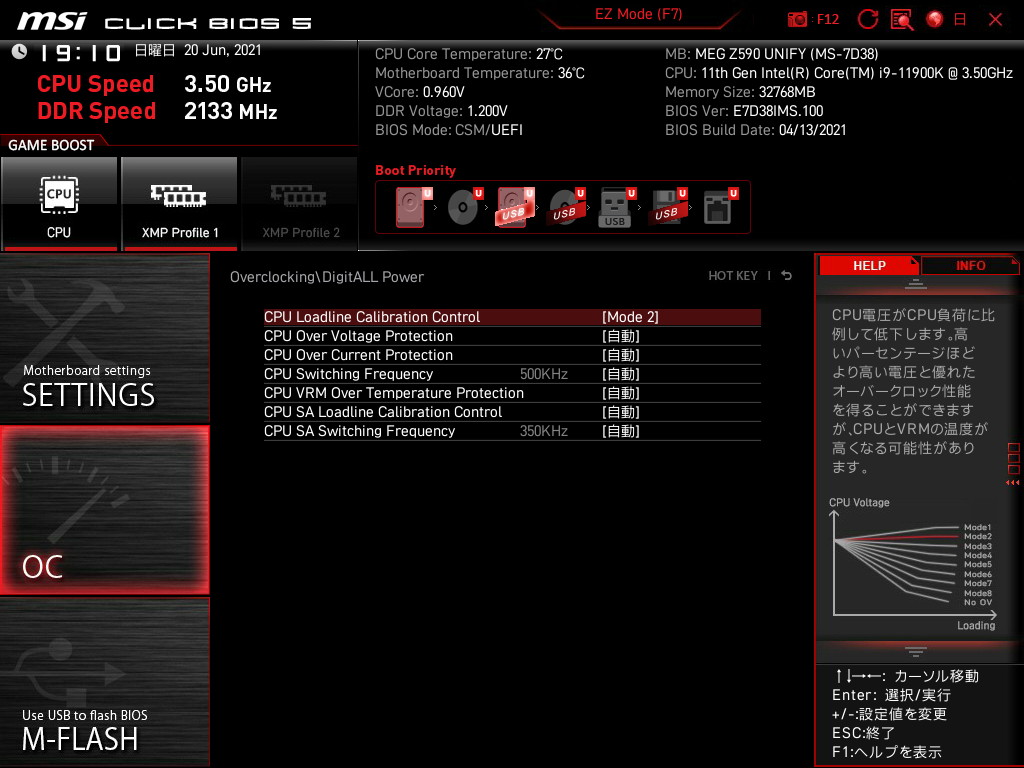Enable XMP Profile 2

pos(300,204)
